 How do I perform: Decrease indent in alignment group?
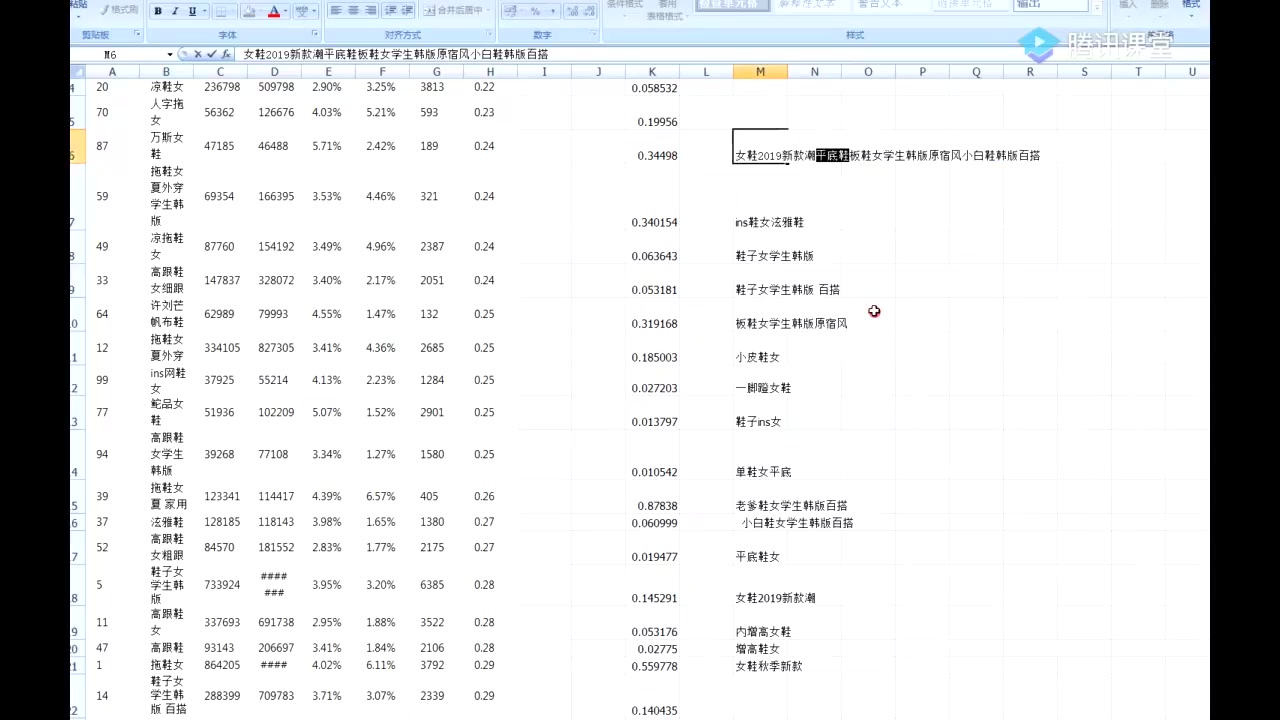390,10
